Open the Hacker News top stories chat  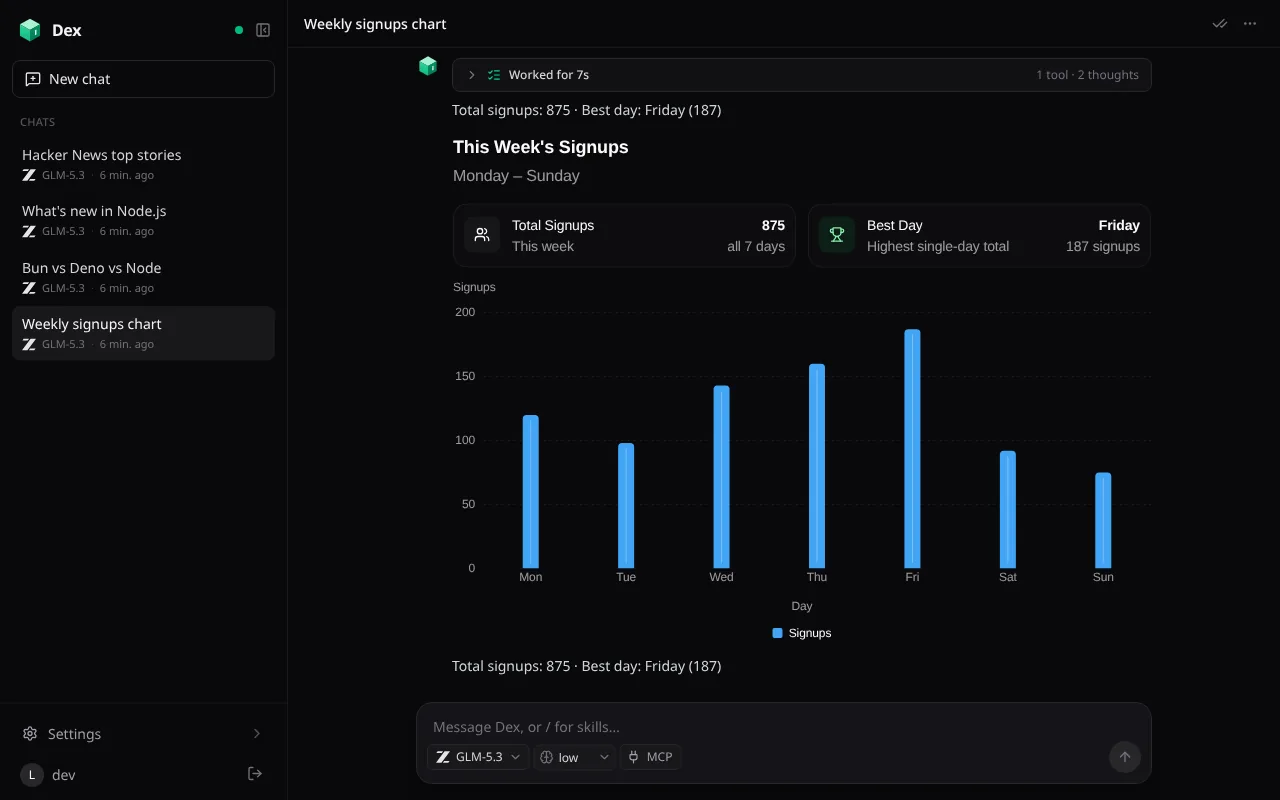click(143, 164)
